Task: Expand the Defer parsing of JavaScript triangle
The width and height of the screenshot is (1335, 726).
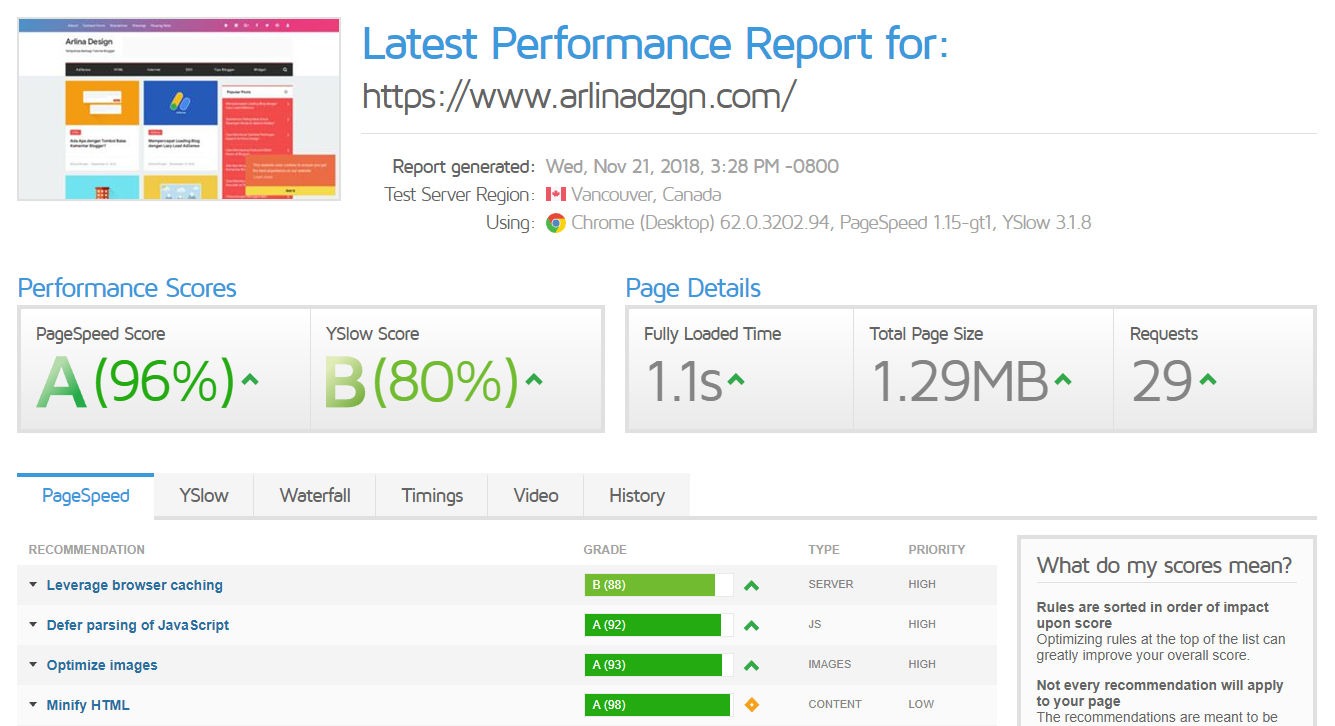Action: 33,625
